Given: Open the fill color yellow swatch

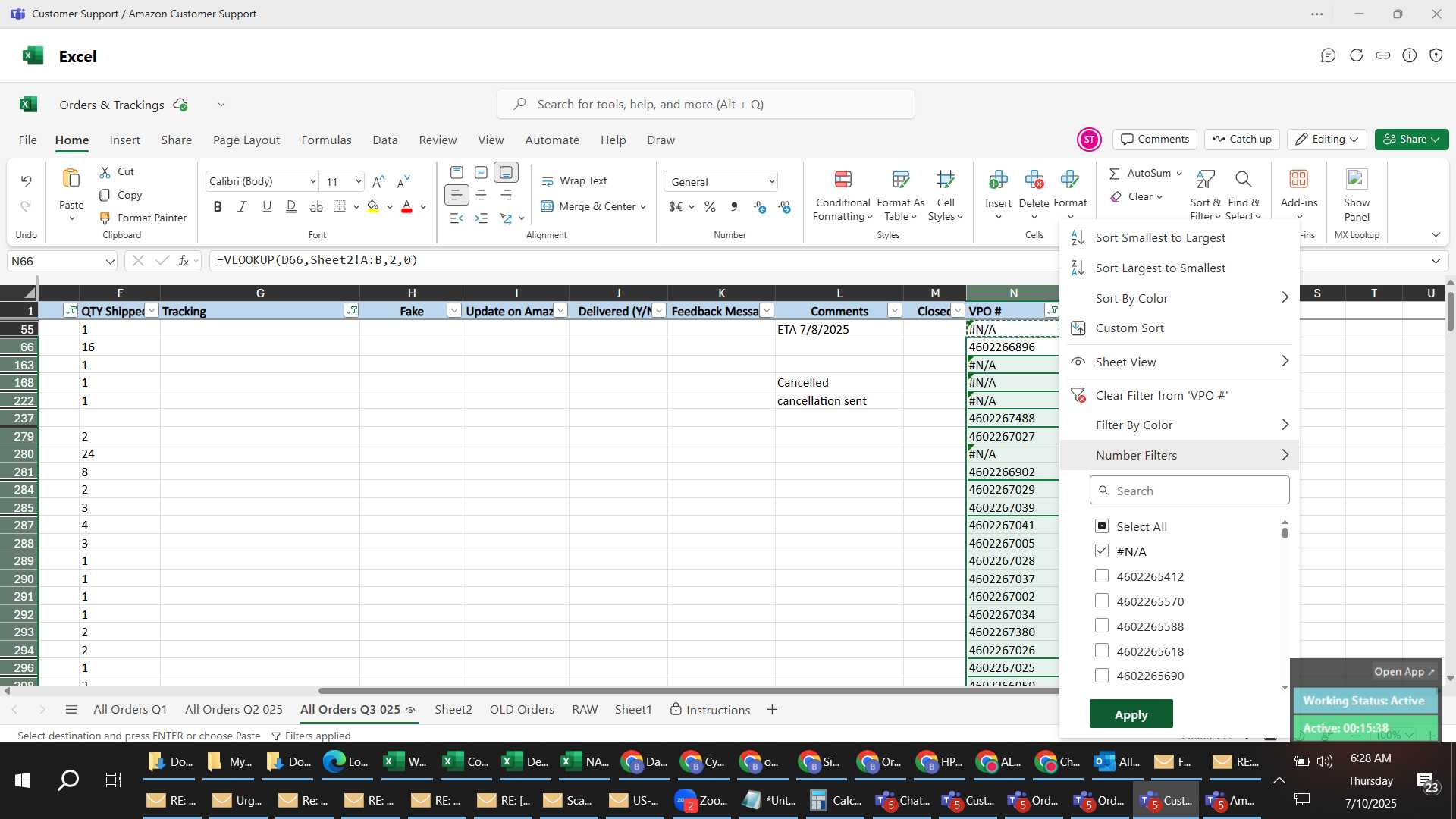Looking at the screenshot, I should [x=373, y=206].
